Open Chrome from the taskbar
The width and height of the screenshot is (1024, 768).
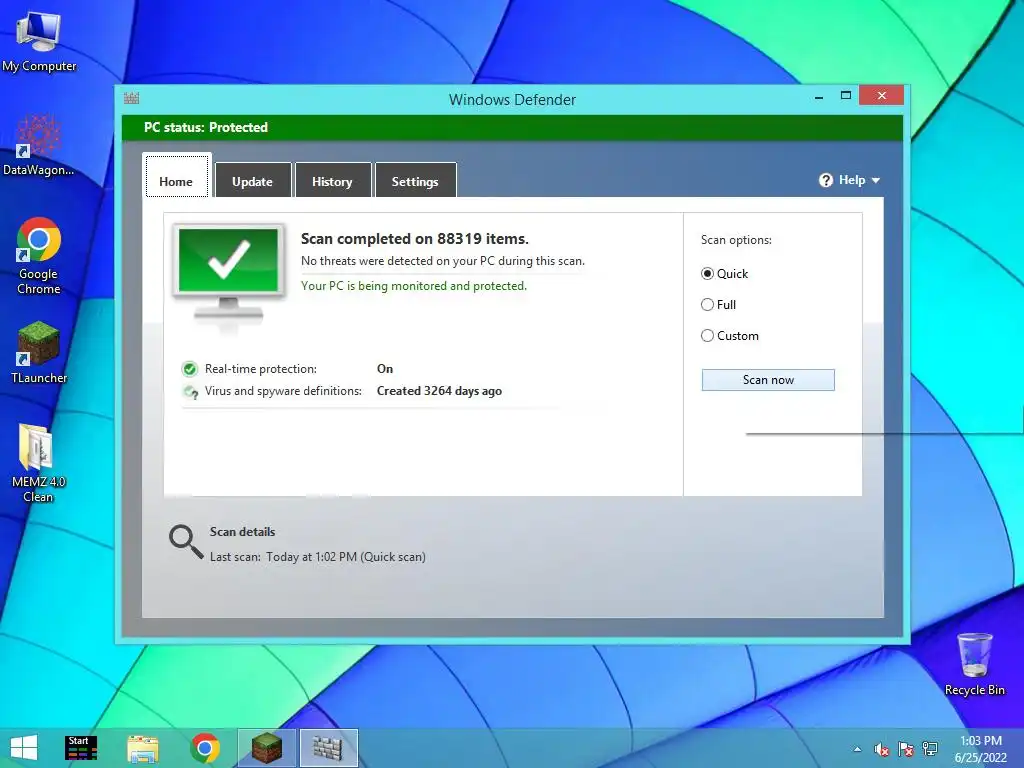click(205, 748)
